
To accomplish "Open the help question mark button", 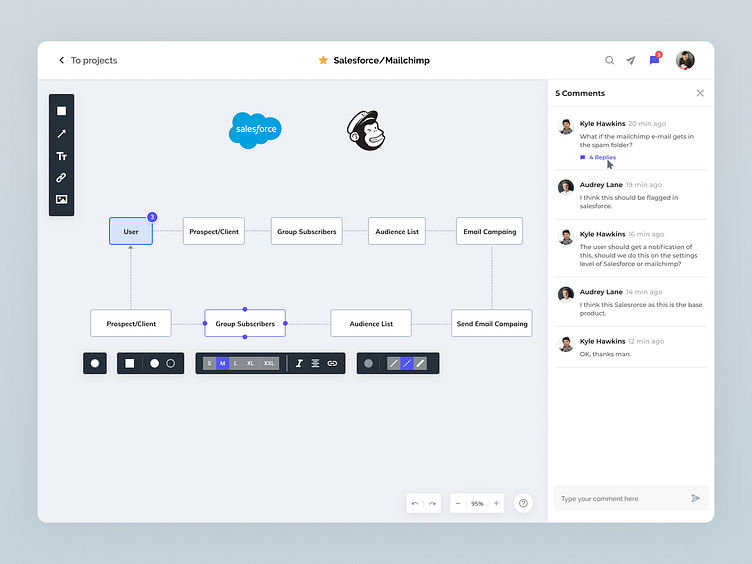I will tap(523, 504).
